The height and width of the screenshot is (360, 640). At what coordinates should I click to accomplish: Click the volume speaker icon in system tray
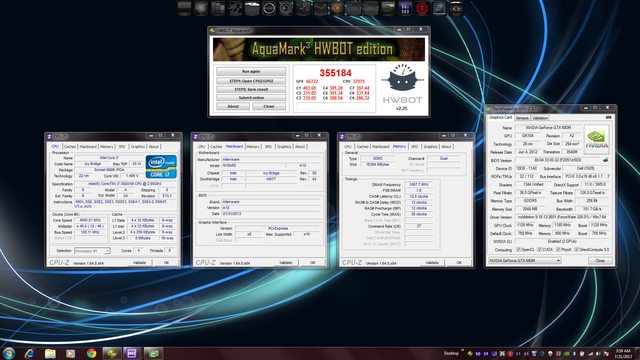[x=598, y=353]
